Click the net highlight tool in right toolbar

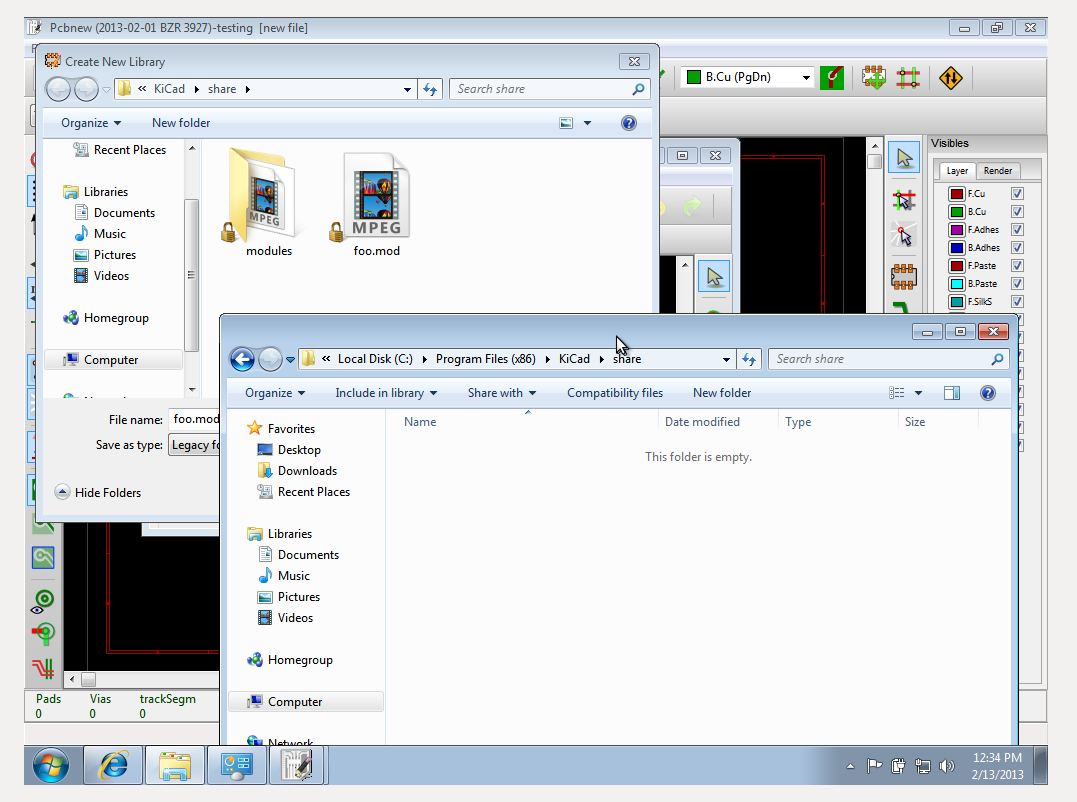pos(904,199)
